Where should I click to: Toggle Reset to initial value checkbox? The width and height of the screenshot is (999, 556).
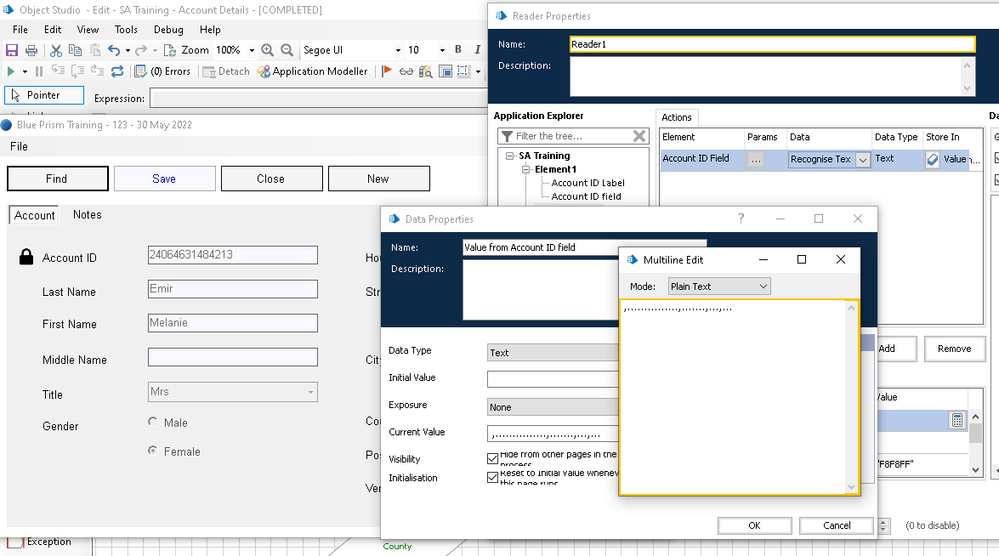[x=492, y=477]
